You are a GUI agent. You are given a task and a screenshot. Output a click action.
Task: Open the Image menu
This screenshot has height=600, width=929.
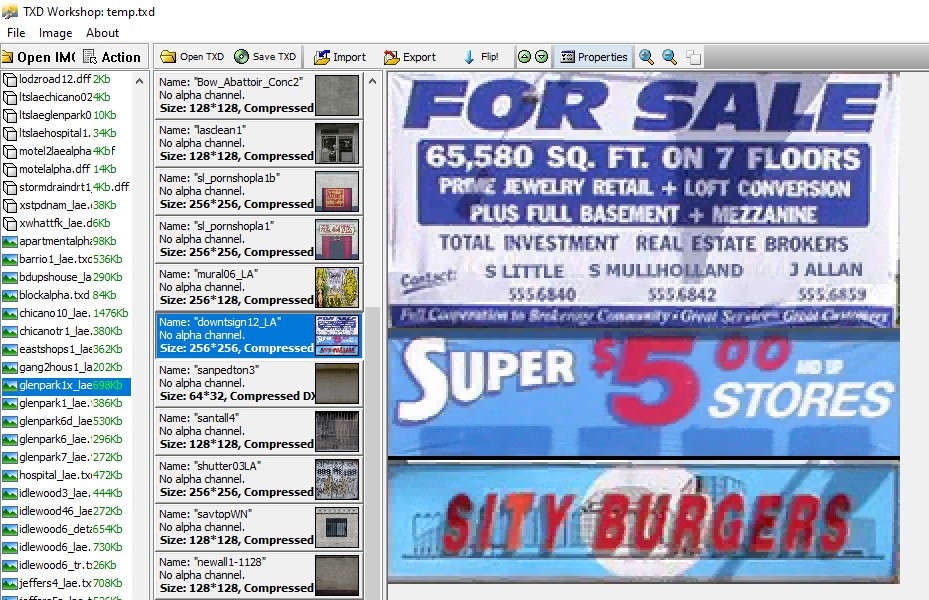55,33
